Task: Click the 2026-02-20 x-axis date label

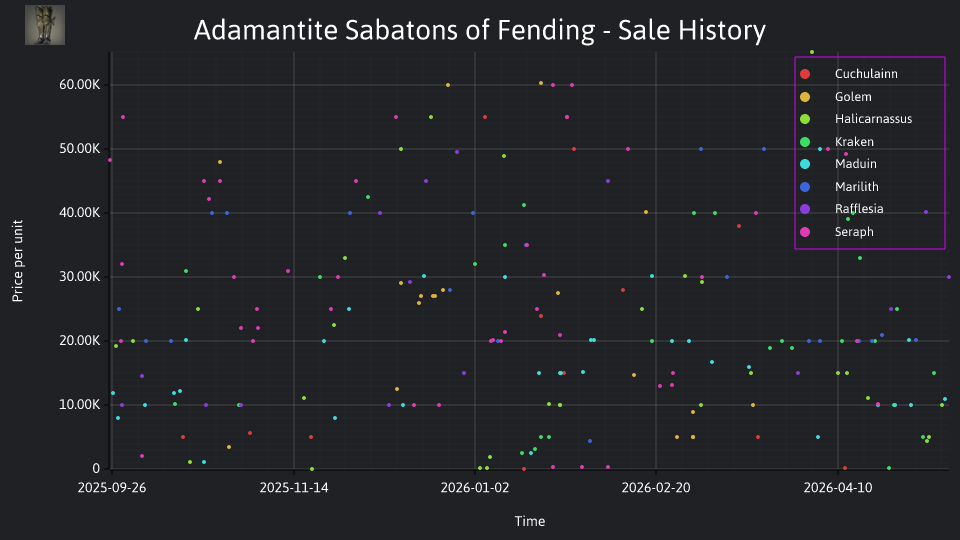Action: click(656, 488)
